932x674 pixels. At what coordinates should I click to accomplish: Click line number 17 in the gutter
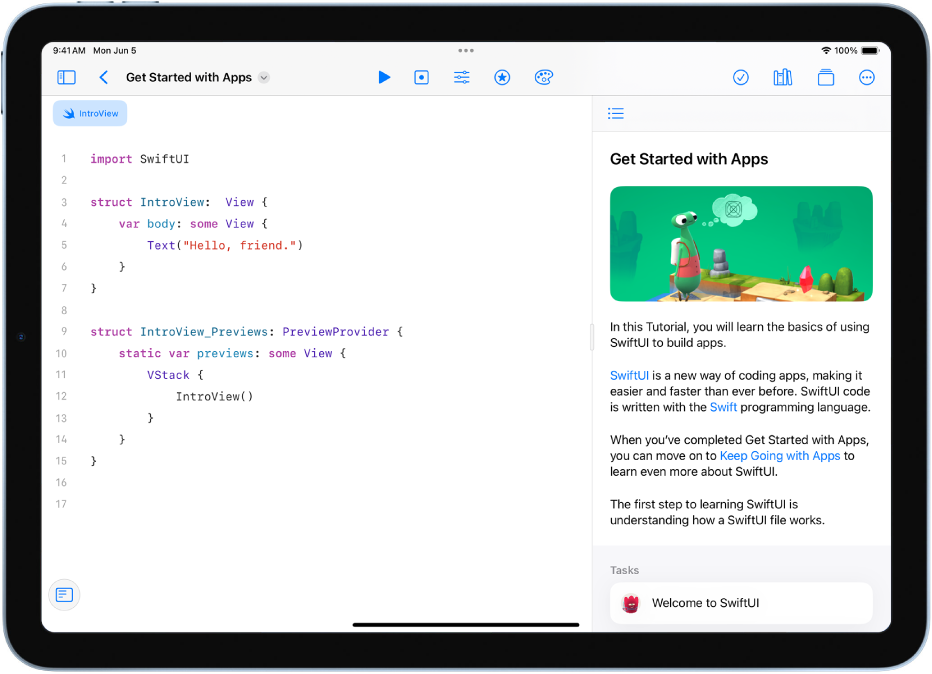(x=61, y=504)
